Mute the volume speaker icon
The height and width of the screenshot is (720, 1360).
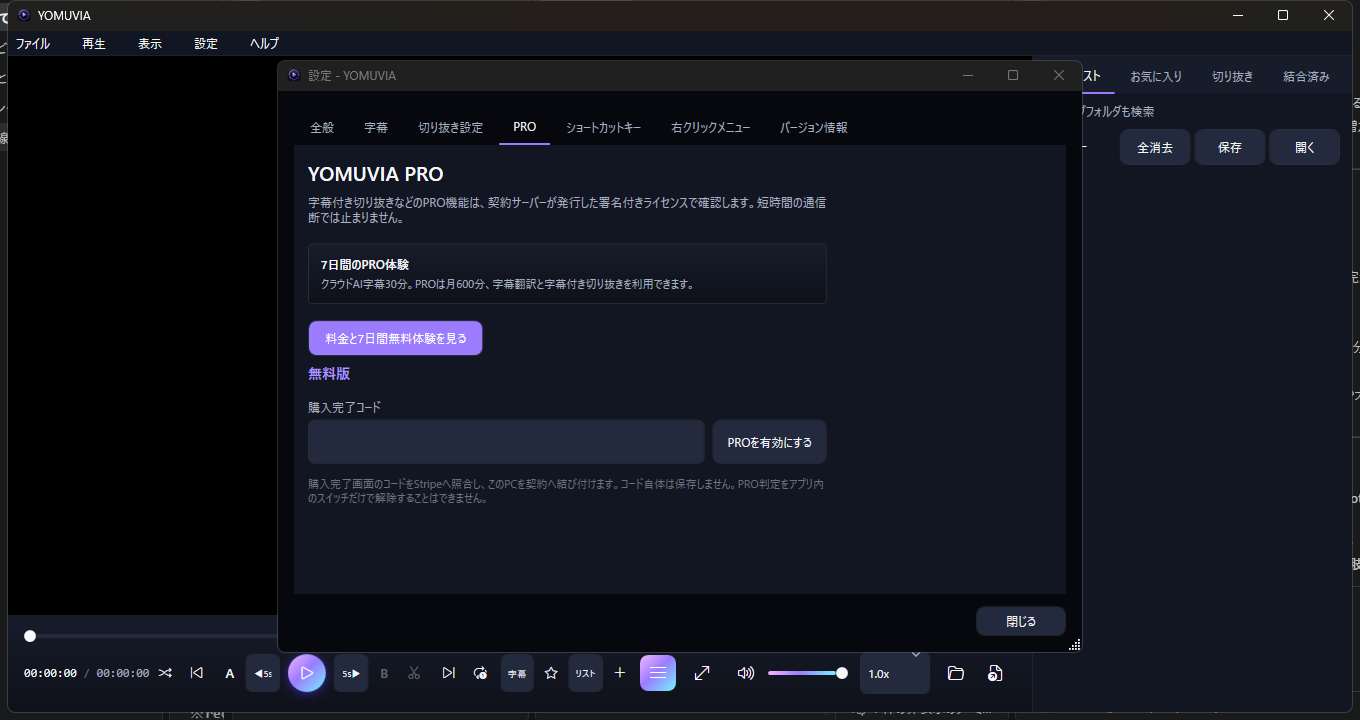coord(745,673)
